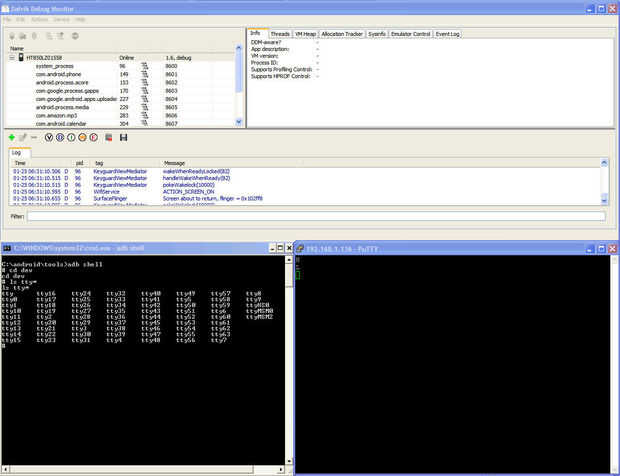Click the devices list scroll-down arrow

click(x=238, y=122)
